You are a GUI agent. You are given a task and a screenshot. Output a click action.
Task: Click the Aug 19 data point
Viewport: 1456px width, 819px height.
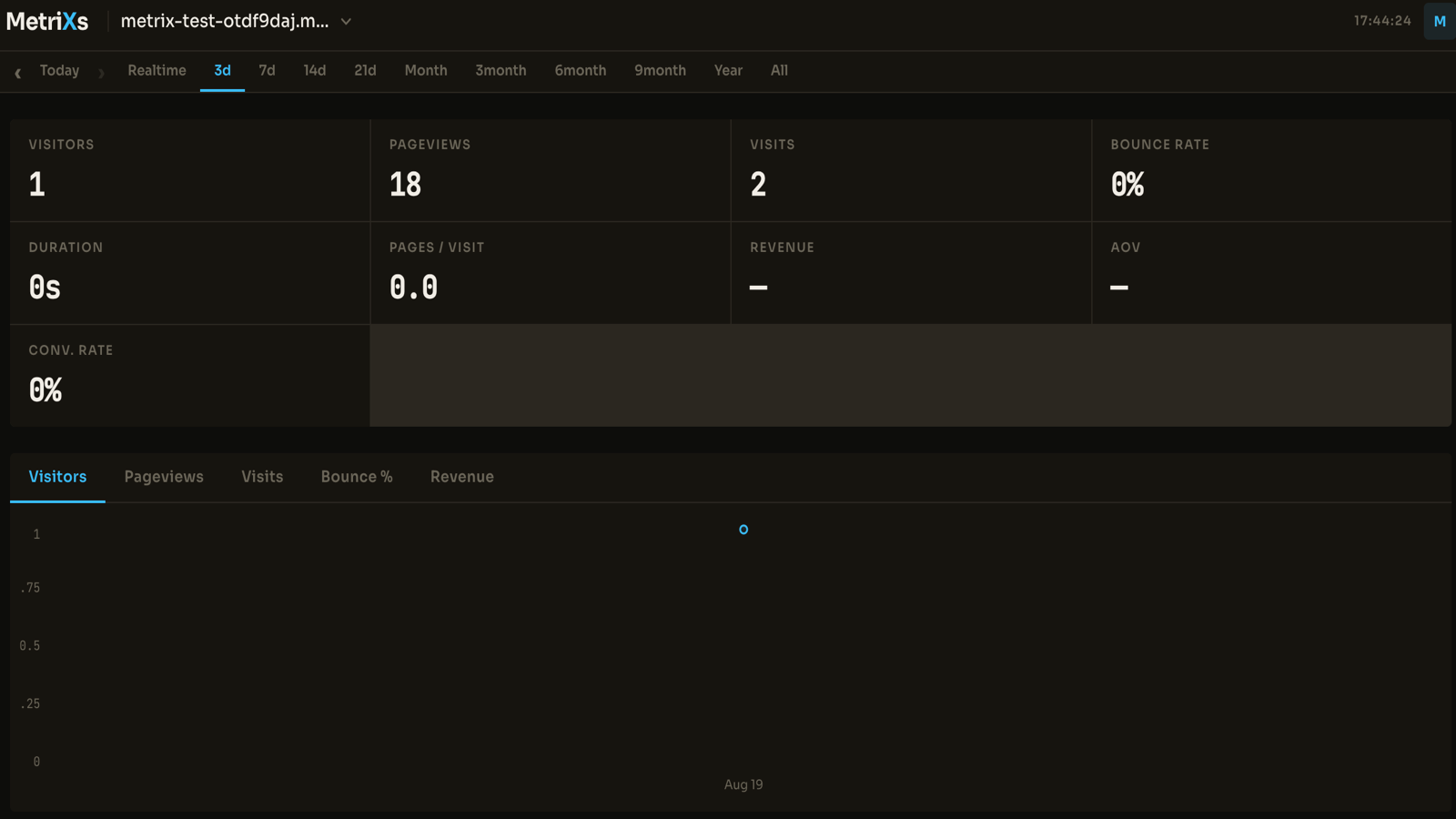(x=743, y=530)
